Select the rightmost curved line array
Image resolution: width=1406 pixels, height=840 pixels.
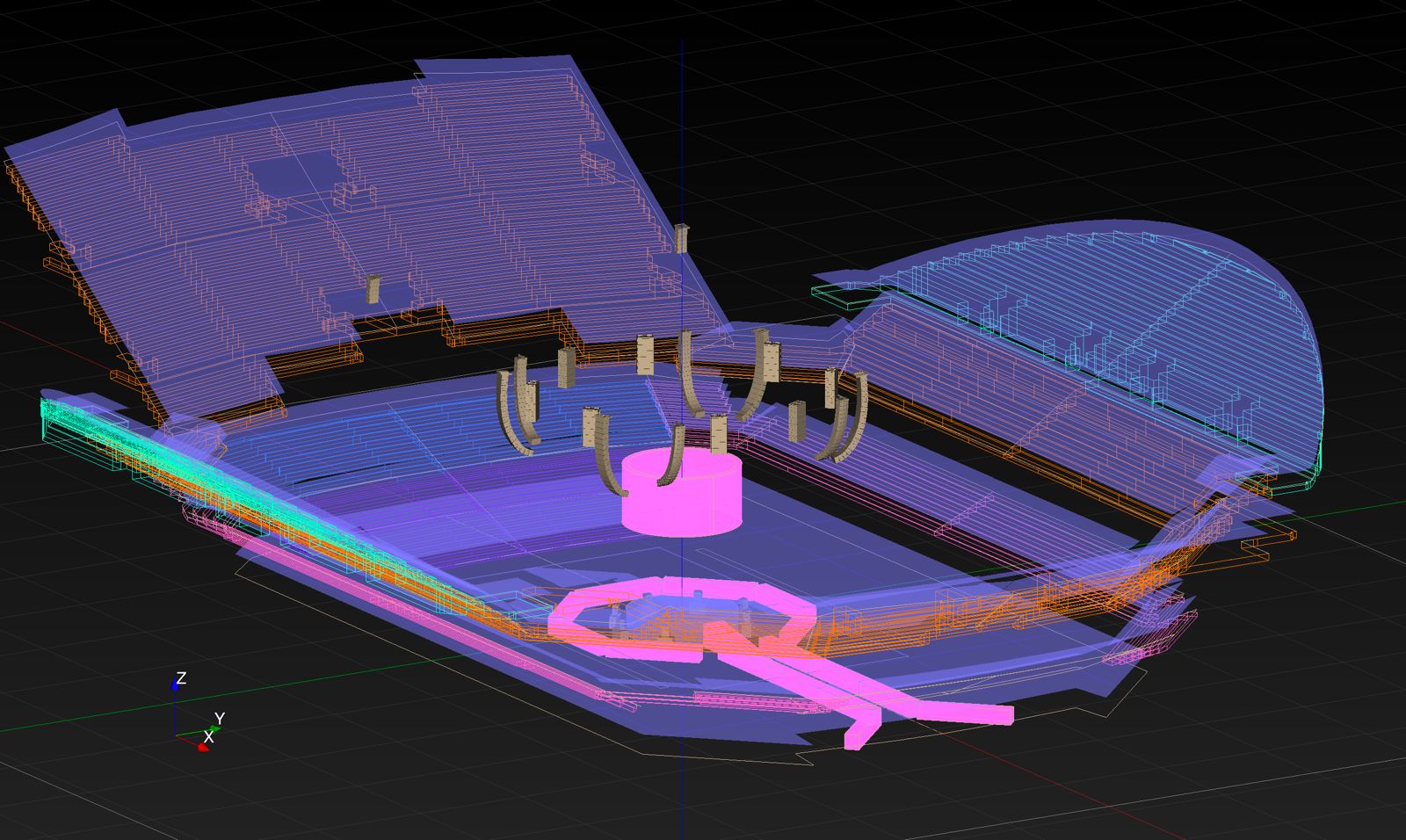click(849, 422)
